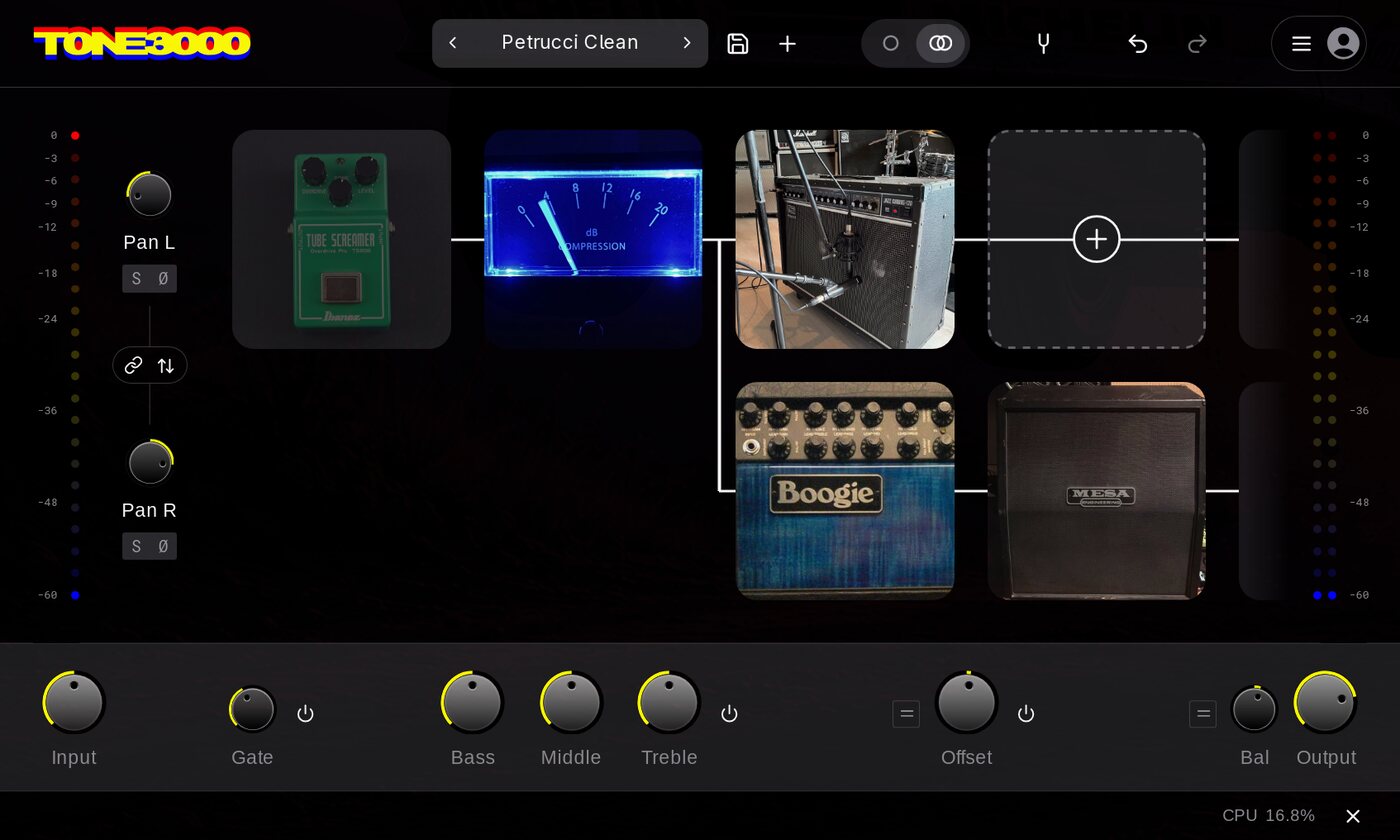This screenshot has height=840, width=1400.
Task: Swap left and right channels
Action: click(166, 365)
